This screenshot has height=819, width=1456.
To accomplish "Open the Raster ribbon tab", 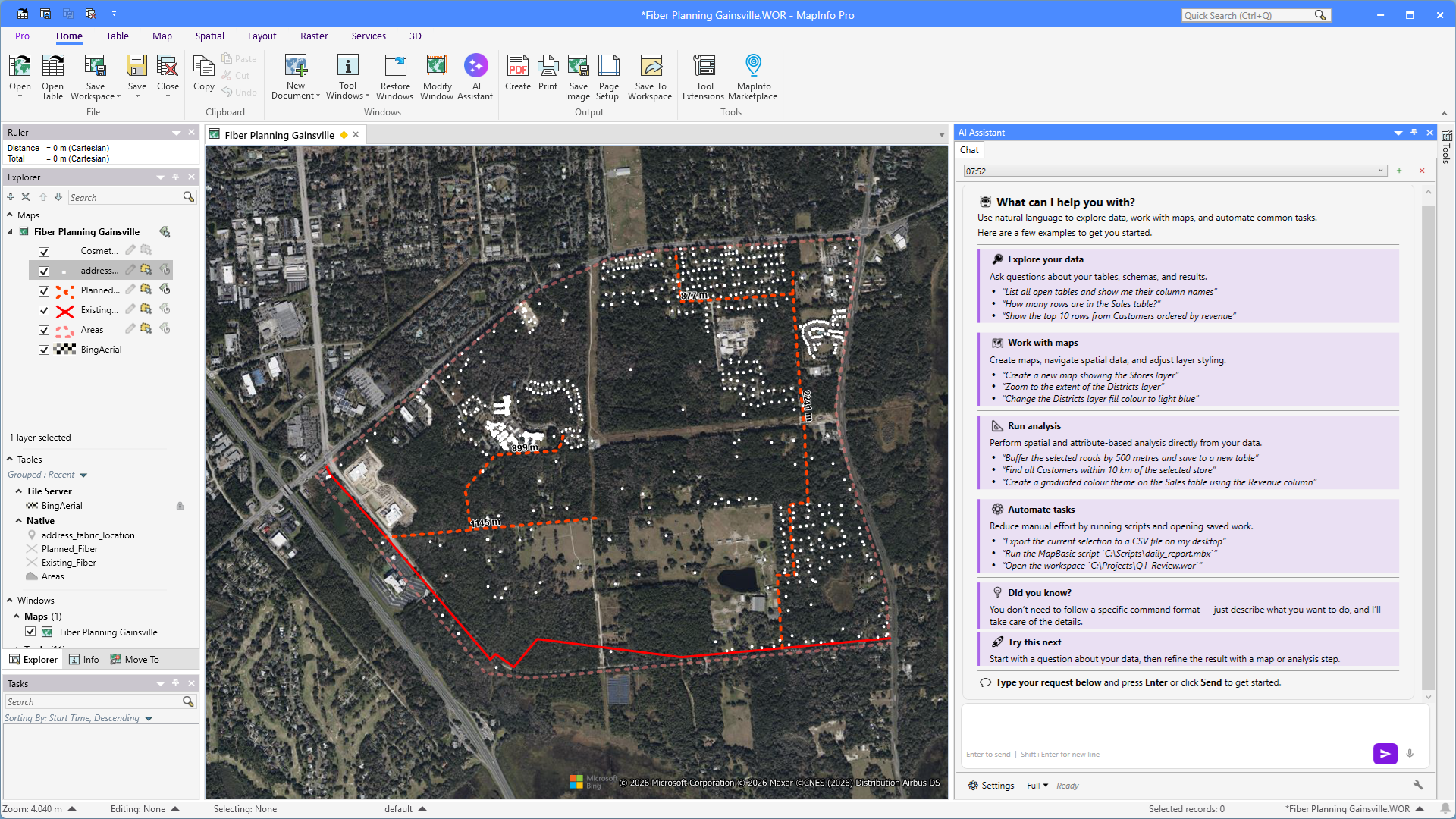I will pos(314,36).
